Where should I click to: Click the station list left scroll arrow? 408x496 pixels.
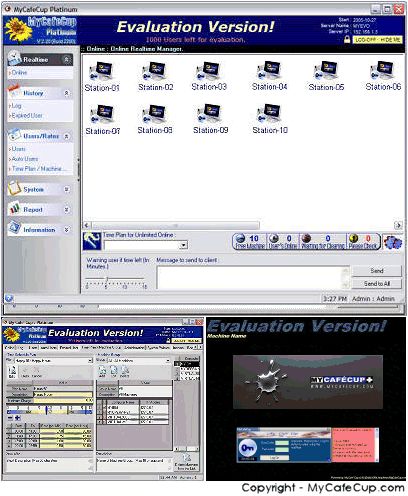point(87,225)
